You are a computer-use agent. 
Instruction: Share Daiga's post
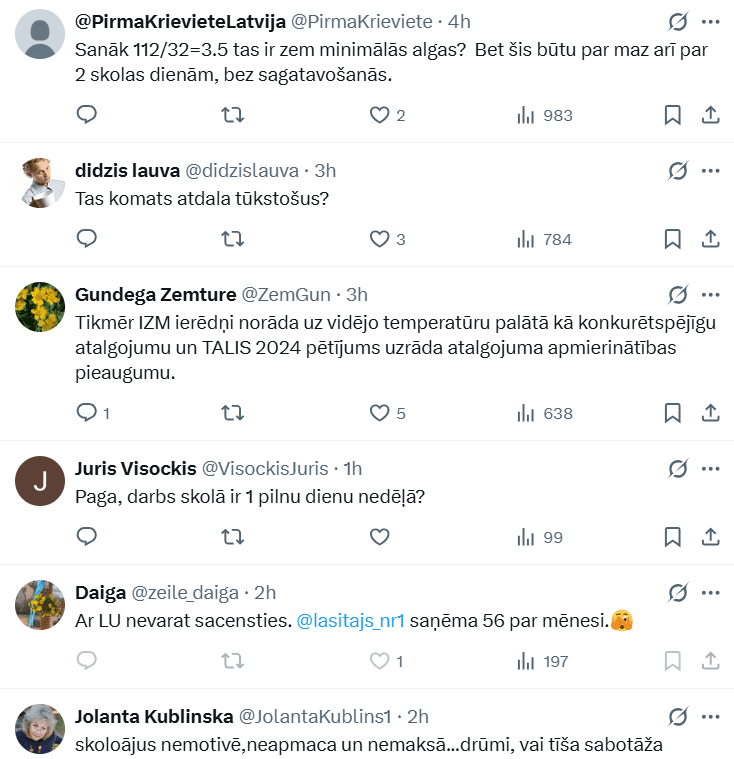(x=711, y=661)
